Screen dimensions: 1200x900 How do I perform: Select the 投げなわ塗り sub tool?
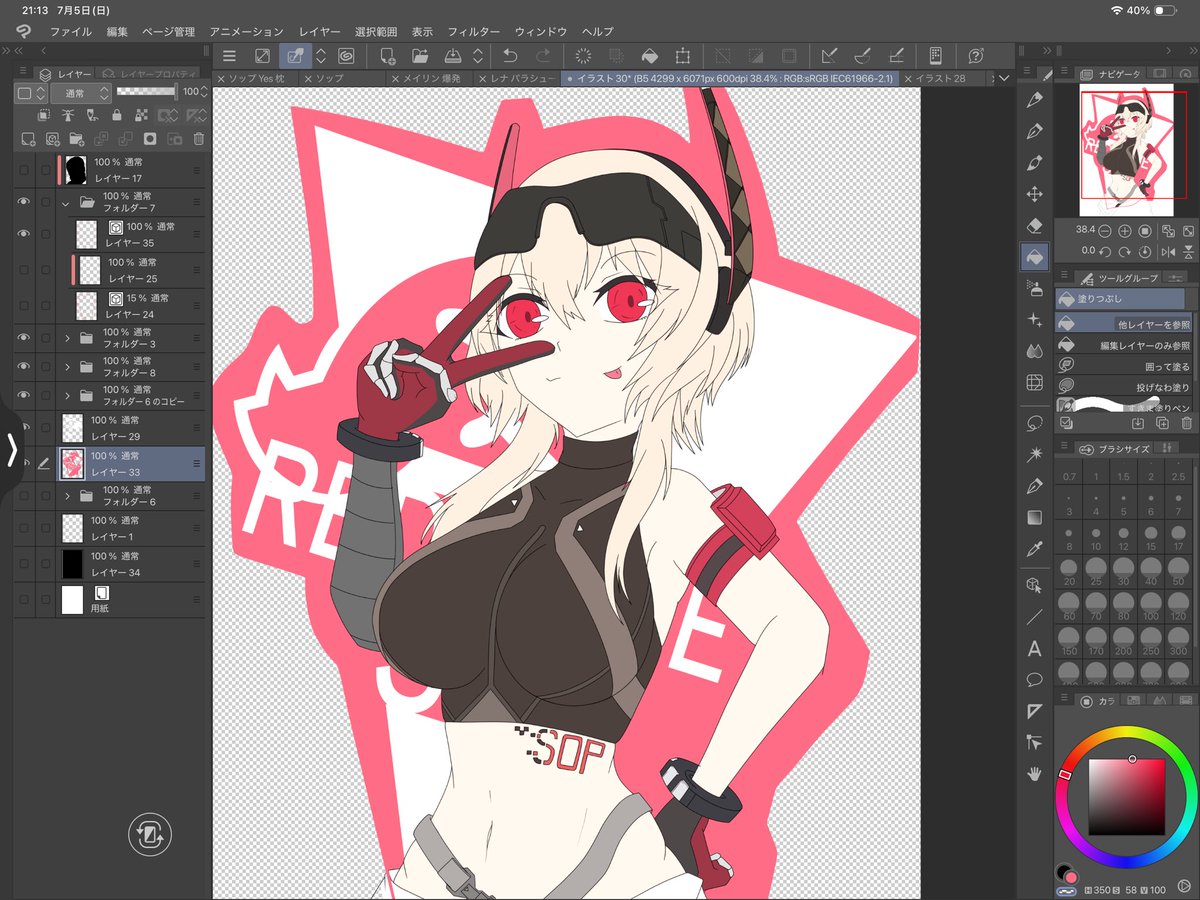(x=1122, y=386)
